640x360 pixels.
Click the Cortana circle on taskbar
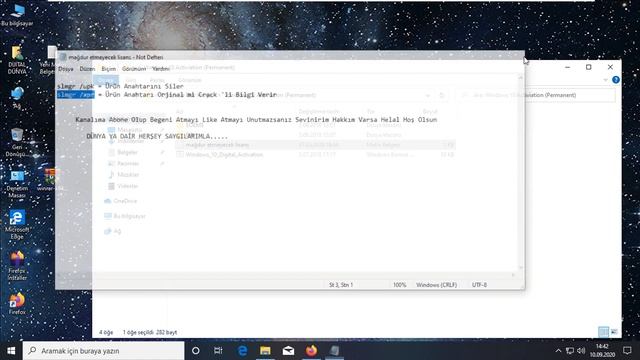tap(196, 351)
